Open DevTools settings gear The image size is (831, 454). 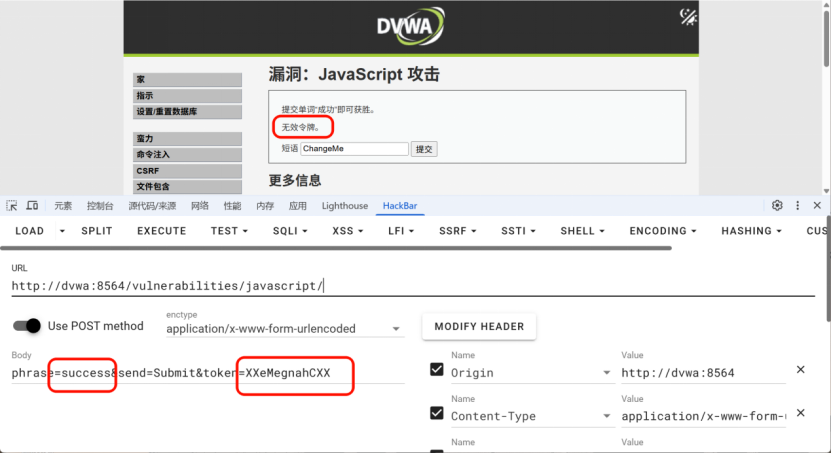(777, 206)
